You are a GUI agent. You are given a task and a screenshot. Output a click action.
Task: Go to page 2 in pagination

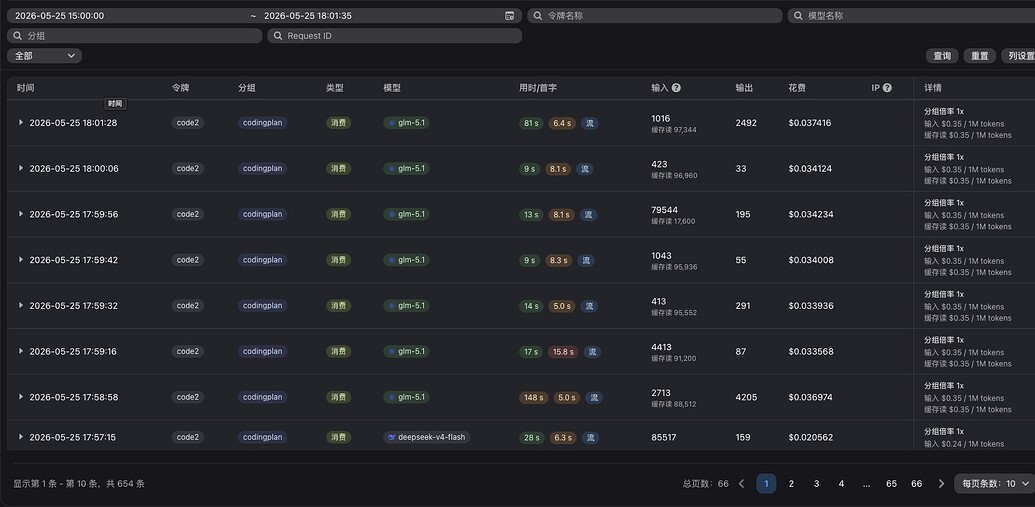point(791,484)
